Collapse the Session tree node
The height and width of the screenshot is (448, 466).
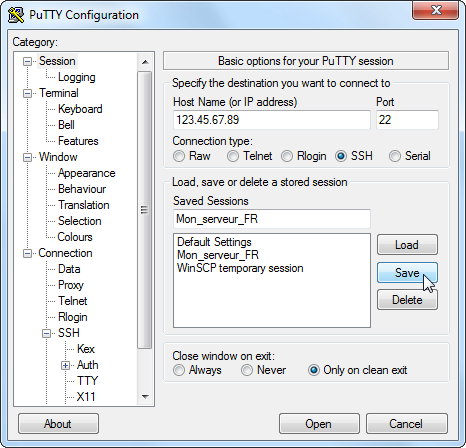click(x=27, y=61)
